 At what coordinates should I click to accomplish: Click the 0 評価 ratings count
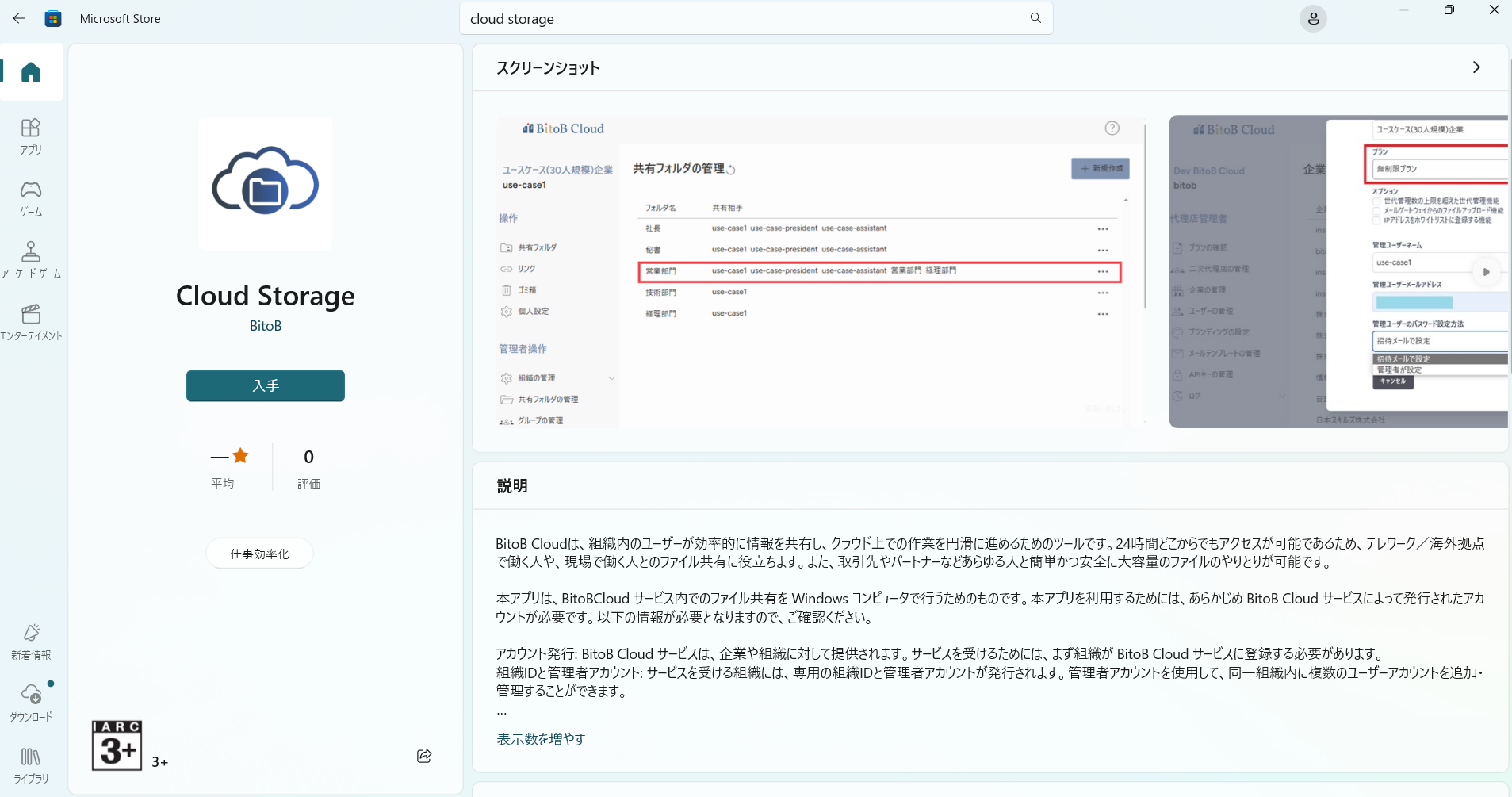coord(308,468)
